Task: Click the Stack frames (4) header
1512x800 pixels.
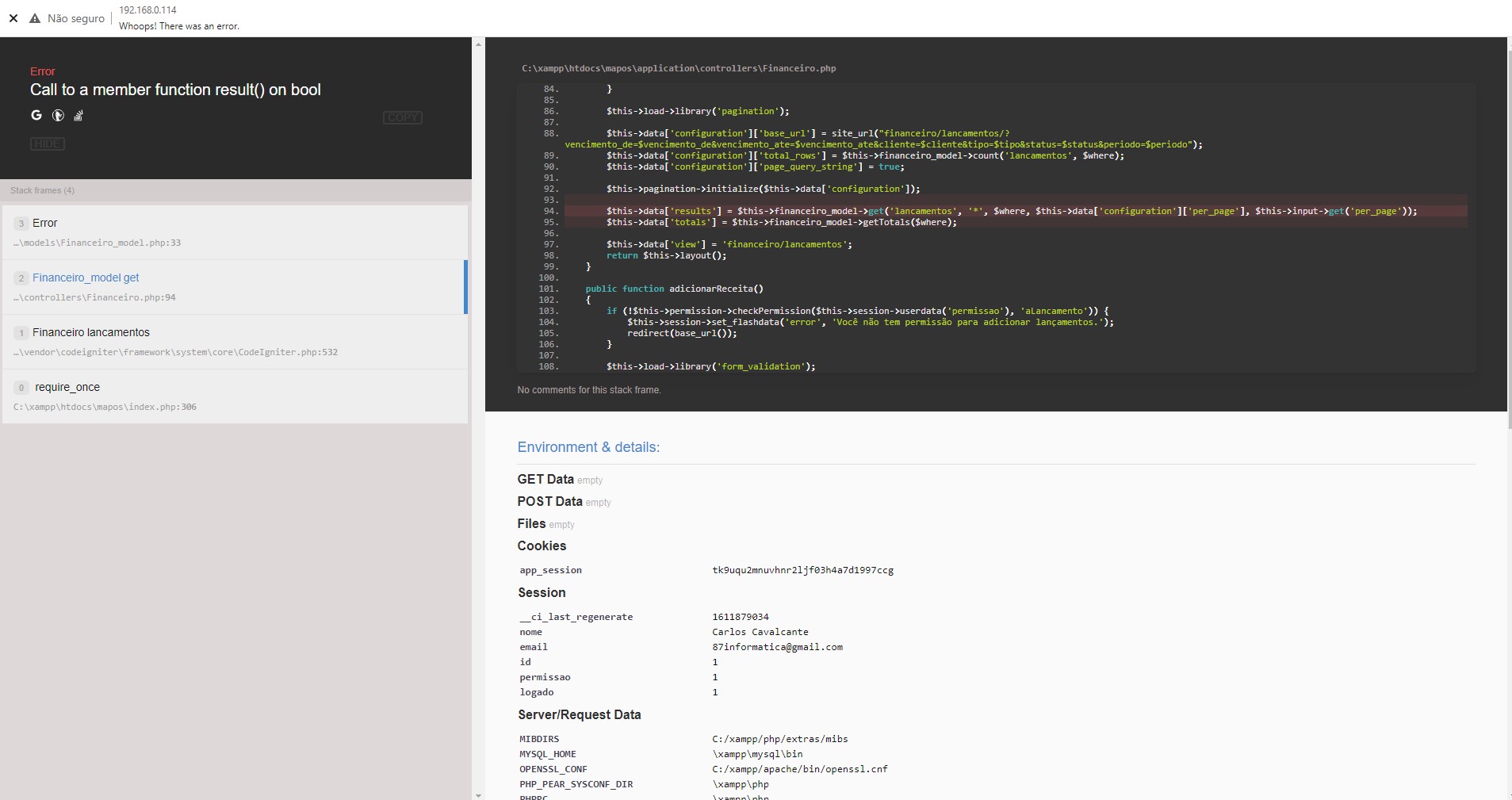Action: tap(43, 190)
